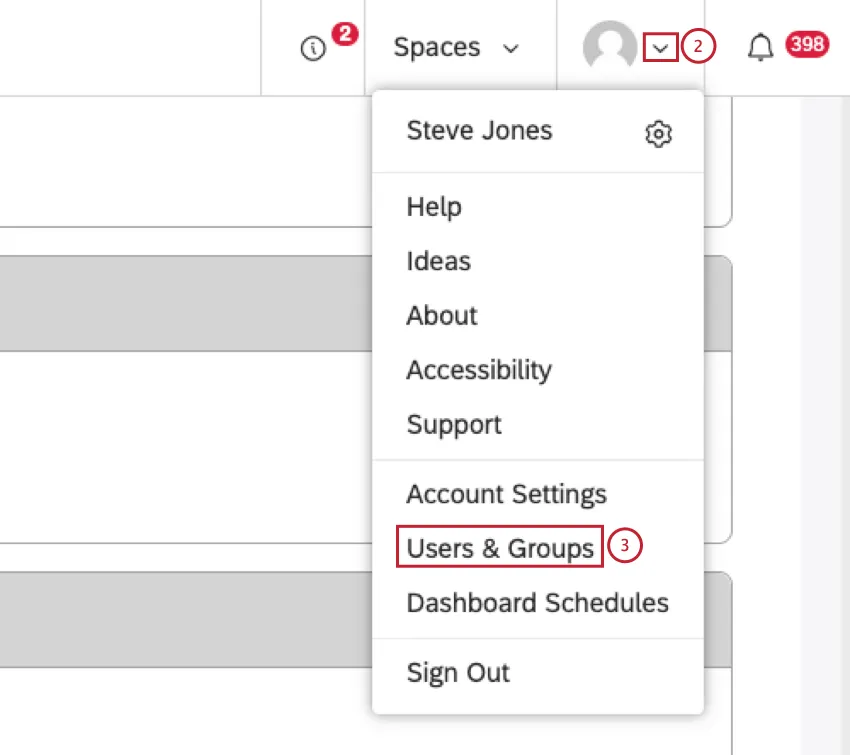Image resolution: width=850 pixels, height=755 pixels.
Task: Select Account Settings
Action: (x=506, y=494)
